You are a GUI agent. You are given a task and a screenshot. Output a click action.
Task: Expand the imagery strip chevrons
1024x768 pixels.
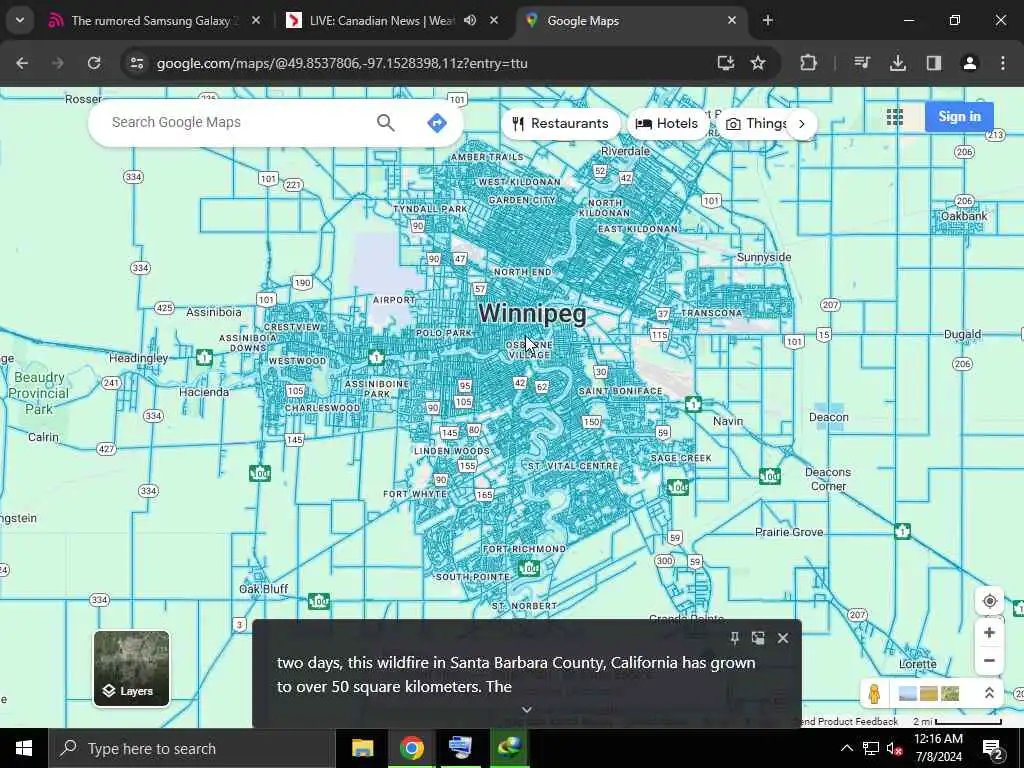[989, 694]
